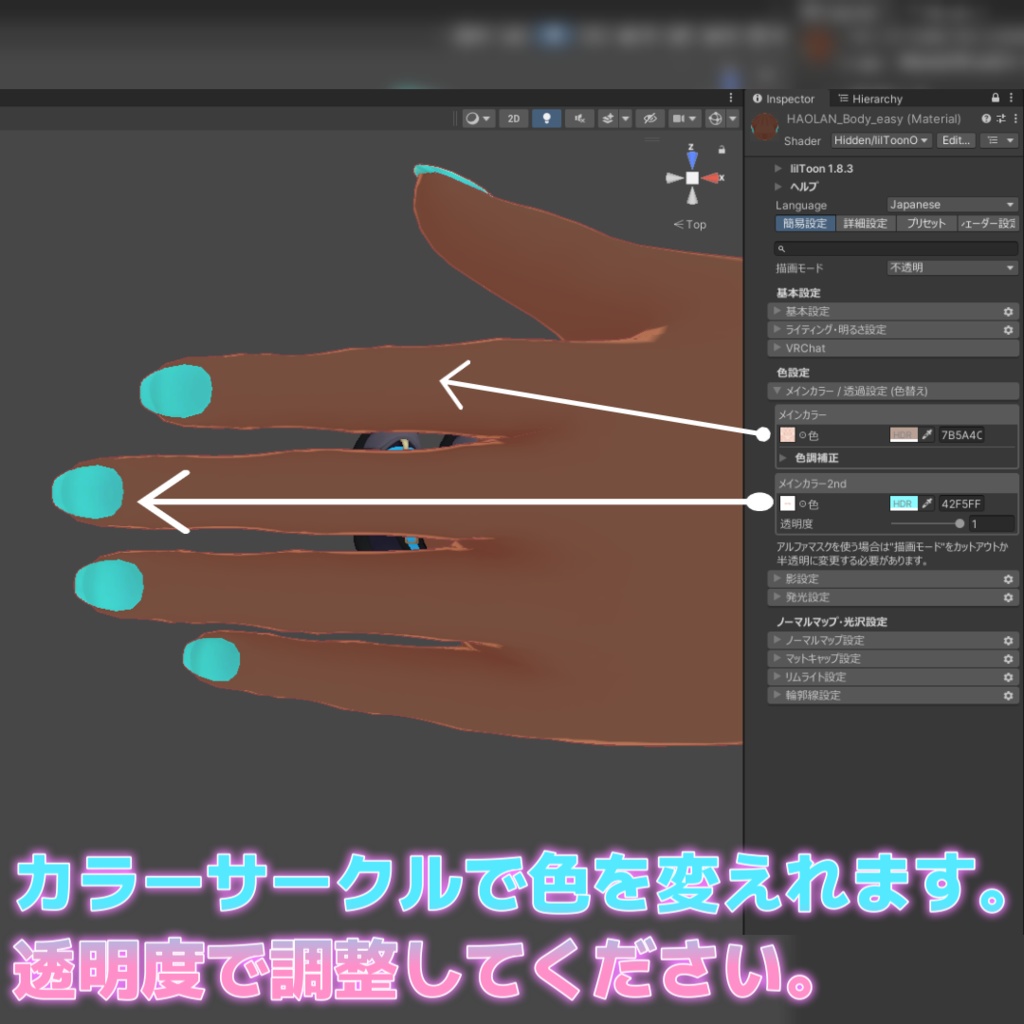
Task: Click the lock icon in the Inspector header
Action: (x=995, y=98)
